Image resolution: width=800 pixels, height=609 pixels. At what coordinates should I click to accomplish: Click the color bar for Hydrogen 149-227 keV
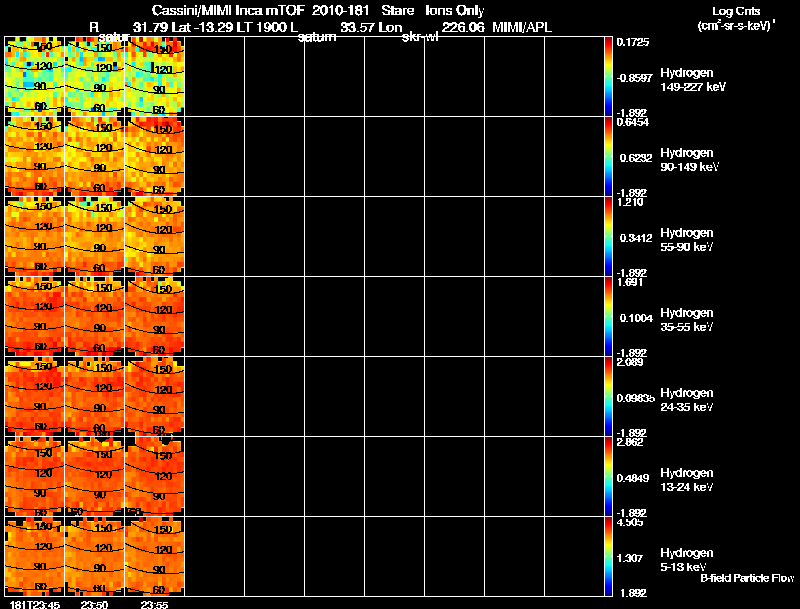(x=609, y=76)
